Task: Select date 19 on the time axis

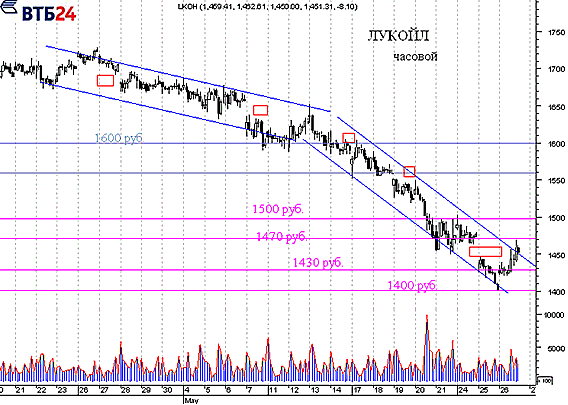Action: (399, 391)
